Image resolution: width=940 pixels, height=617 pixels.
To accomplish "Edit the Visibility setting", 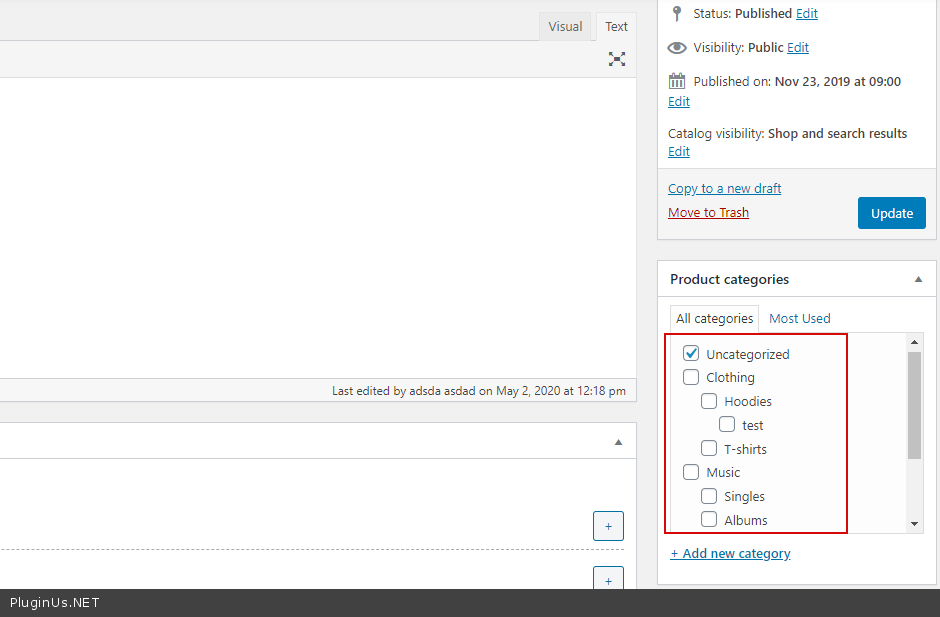I will 798,47.
